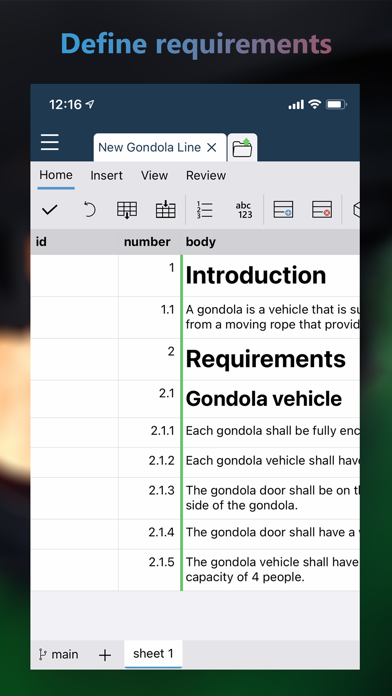Open the Review ribbon tab
Image resolution: width=392 pixels, height=696 pixels.
(x=206, y=176)
